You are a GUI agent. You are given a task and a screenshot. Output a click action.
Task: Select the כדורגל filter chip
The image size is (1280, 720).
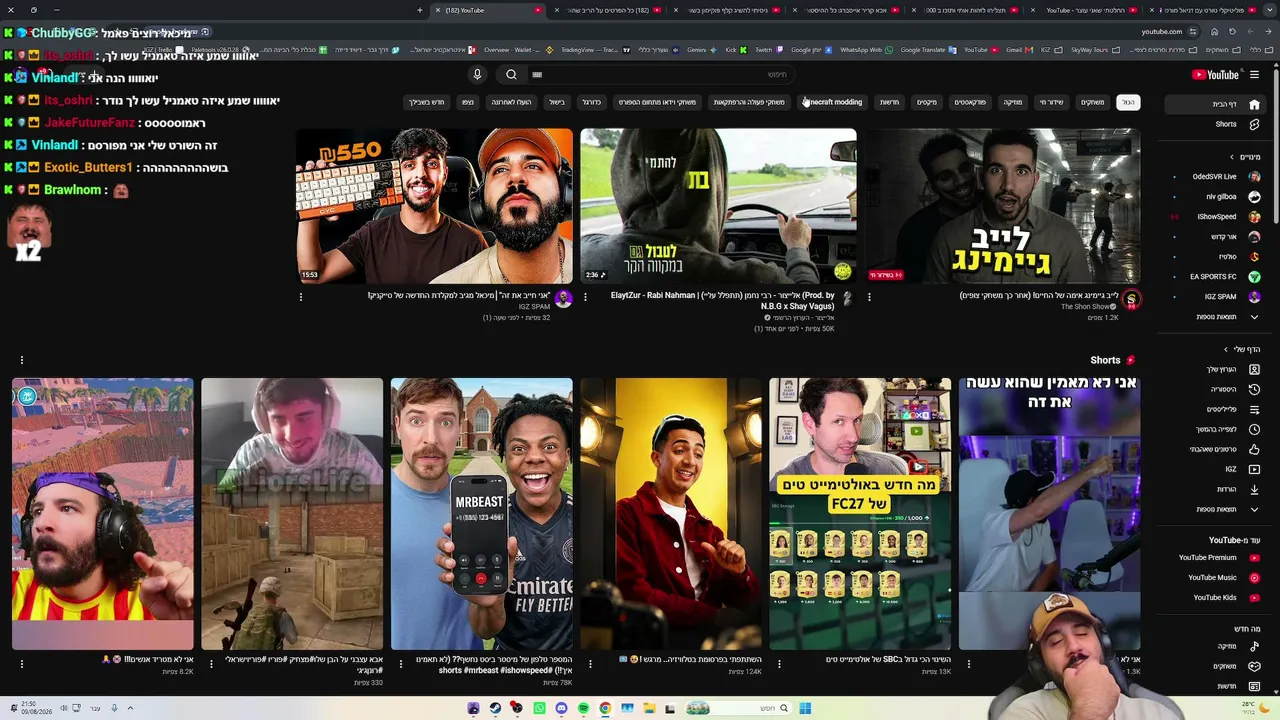tap(592, 102)
